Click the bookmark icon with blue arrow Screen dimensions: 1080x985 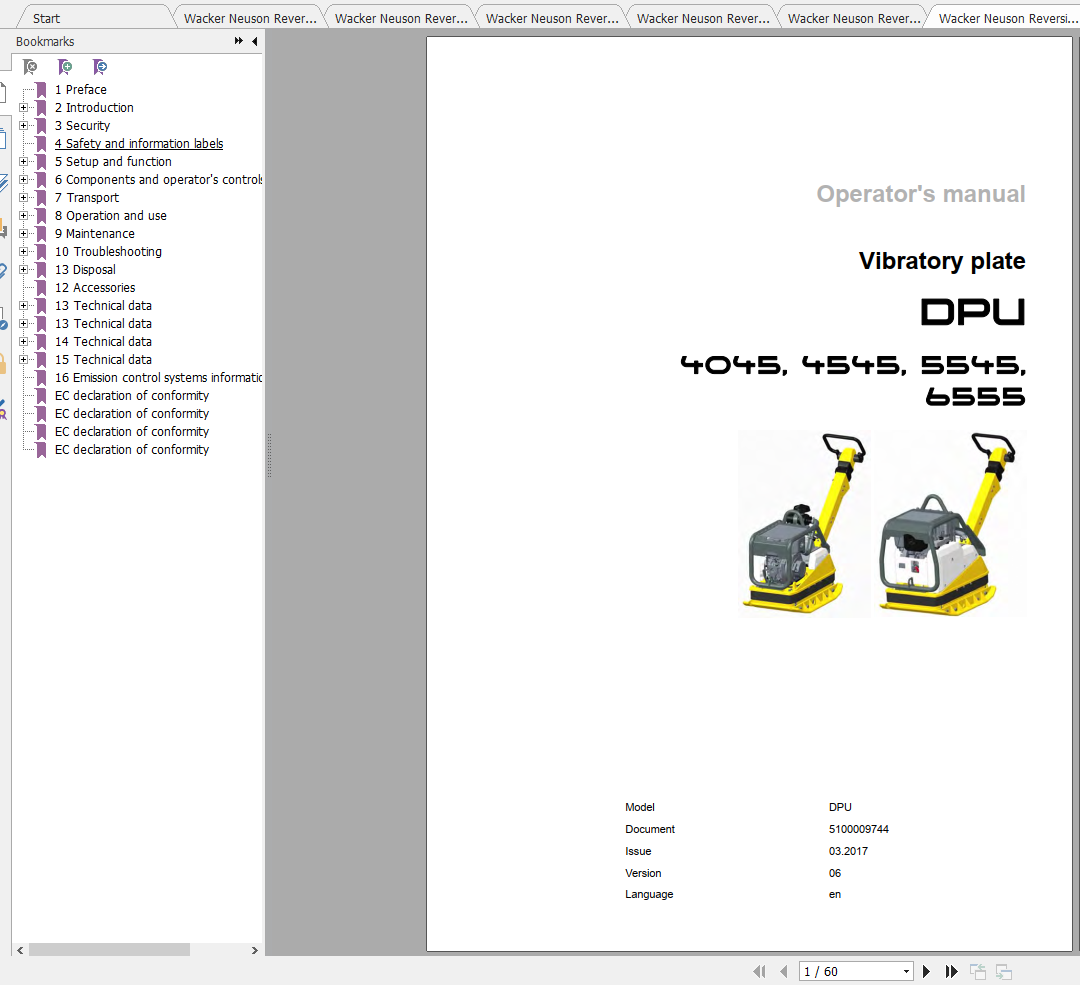[x=100, y=67]
